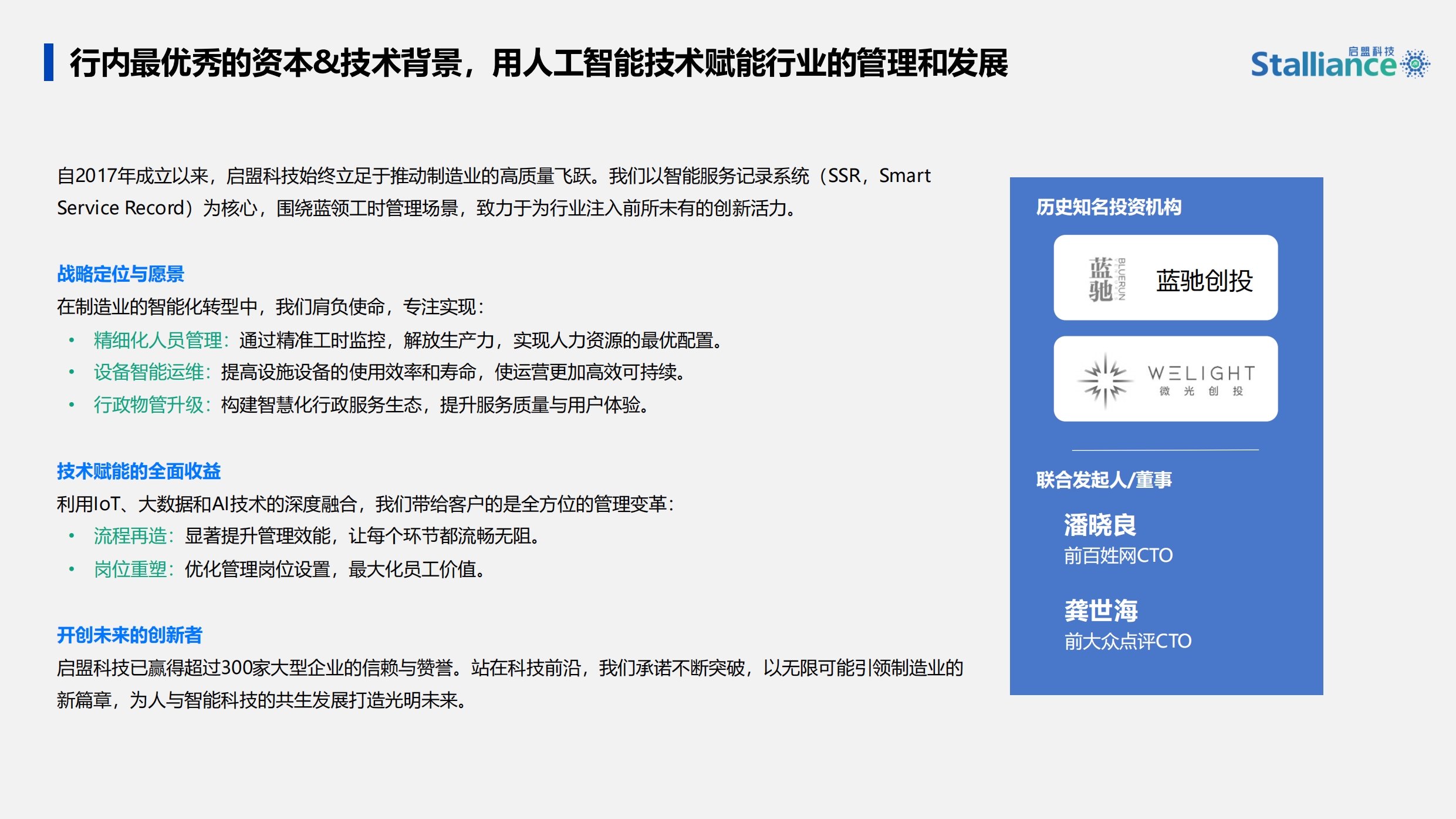The height and width of the screenshot is (819, 1456).
Task: Click the text 优化管理岗位设置
Action: coord(258,569)
